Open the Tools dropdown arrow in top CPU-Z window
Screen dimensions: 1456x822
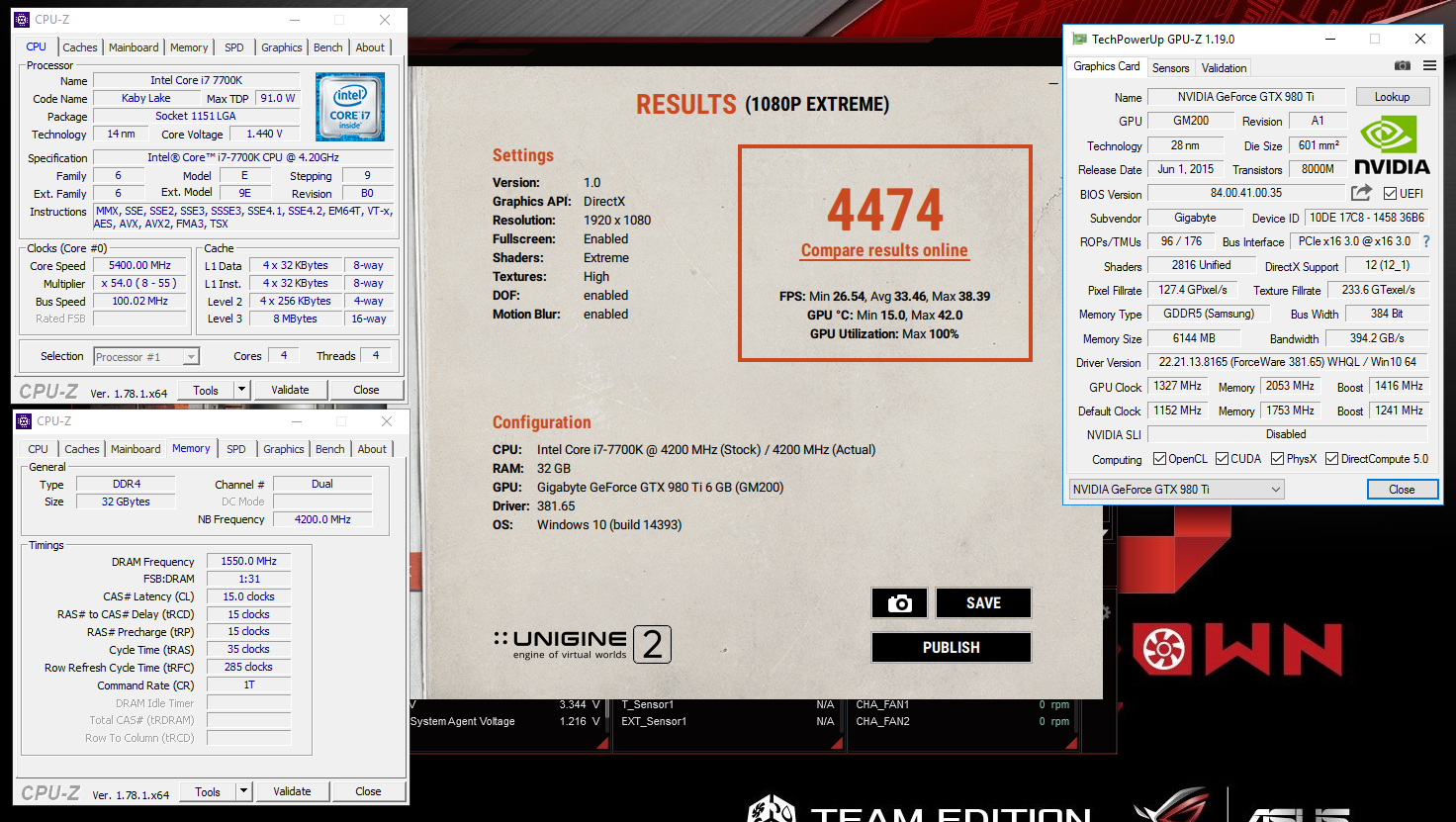[241, 390]
